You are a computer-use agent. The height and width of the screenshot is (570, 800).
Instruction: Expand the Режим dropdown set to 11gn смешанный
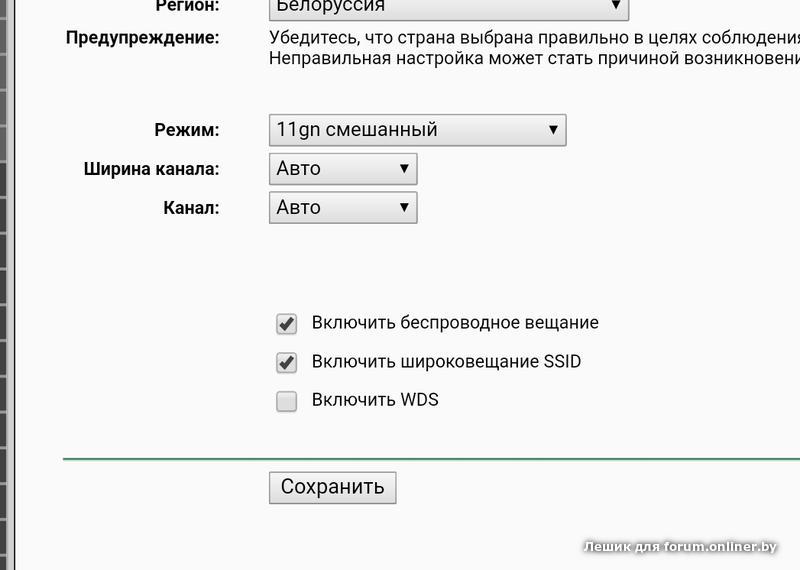point(417,130)
